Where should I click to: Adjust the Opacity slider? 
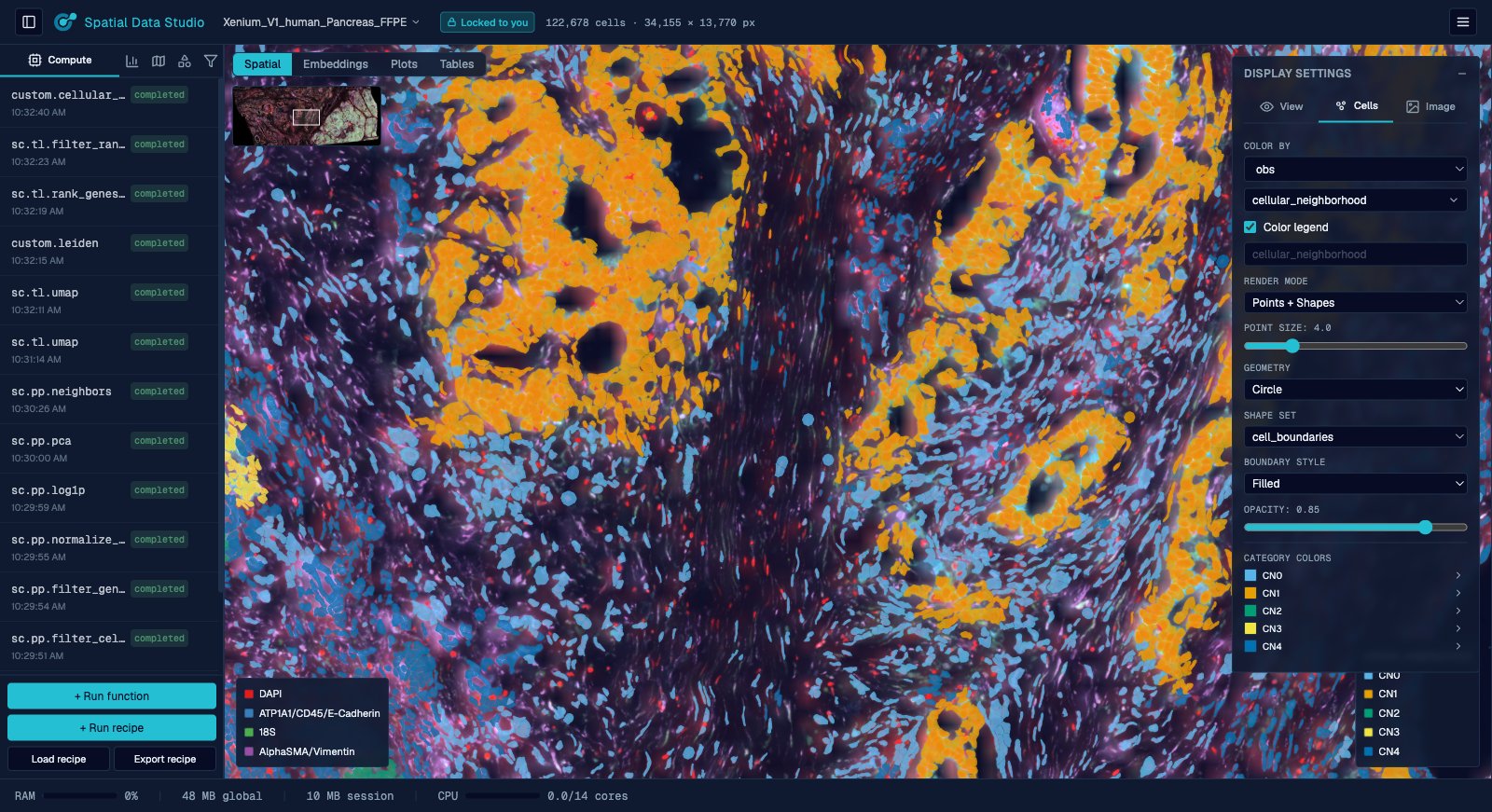[x=1355, y=527]
